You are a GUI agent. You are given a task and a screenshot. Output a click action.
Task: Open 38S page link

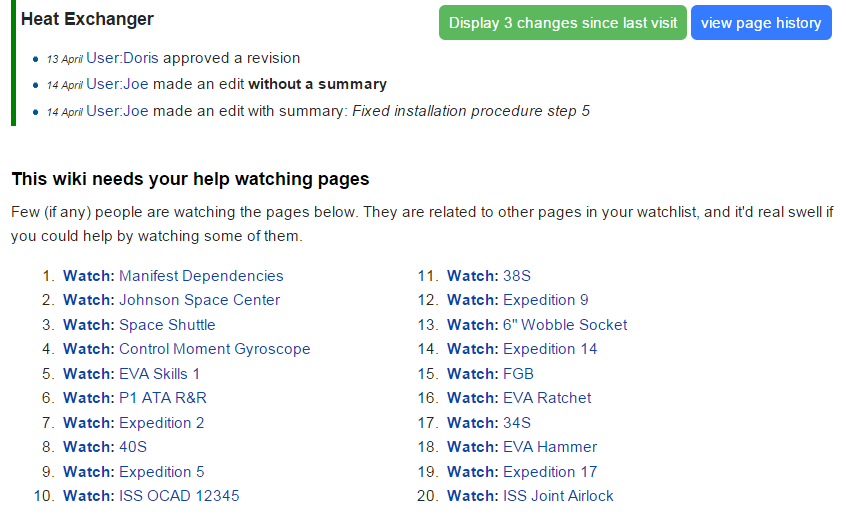517,276
